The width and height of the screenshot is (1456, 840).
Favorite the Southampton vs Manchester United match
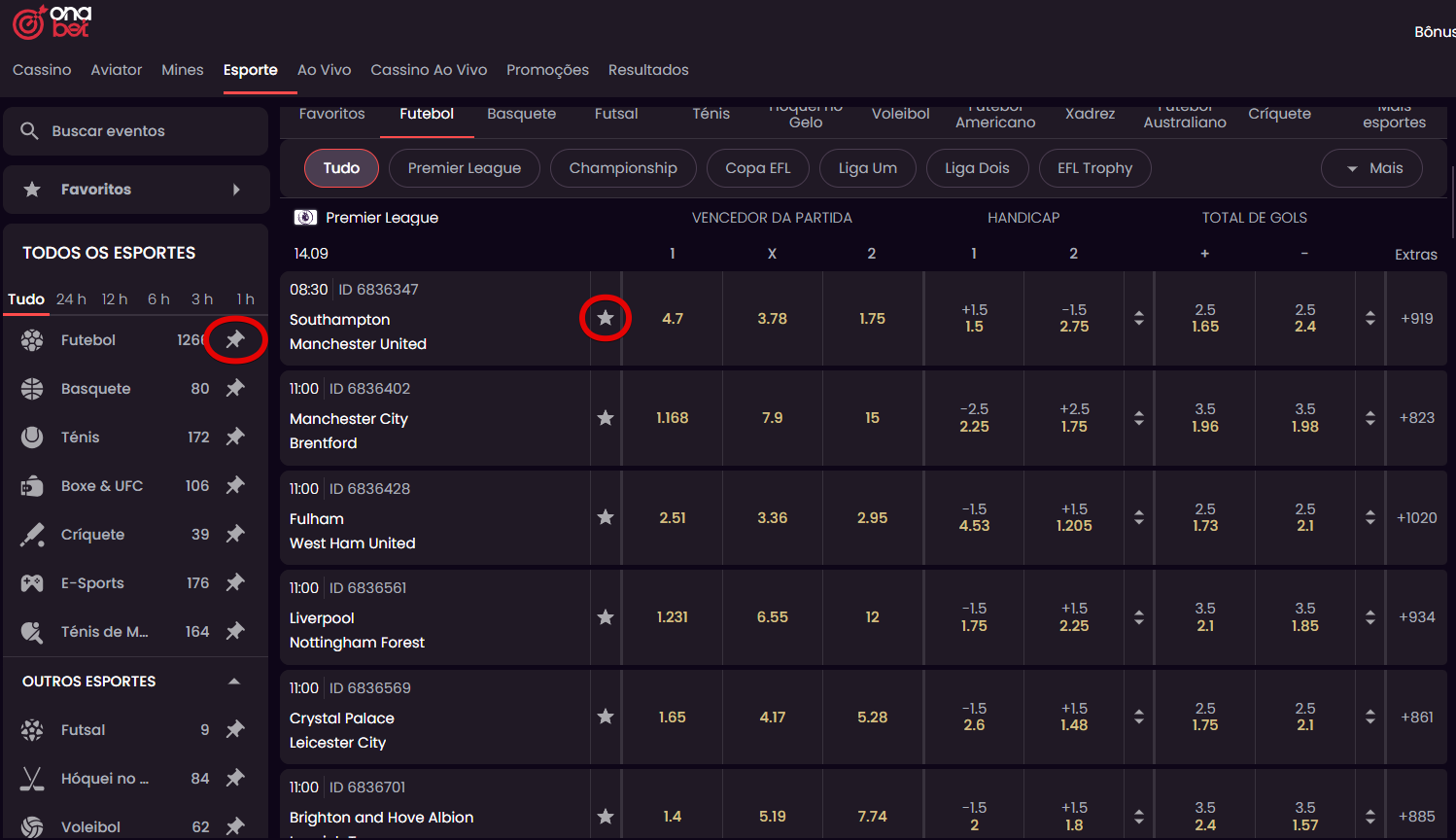point(606,318)
